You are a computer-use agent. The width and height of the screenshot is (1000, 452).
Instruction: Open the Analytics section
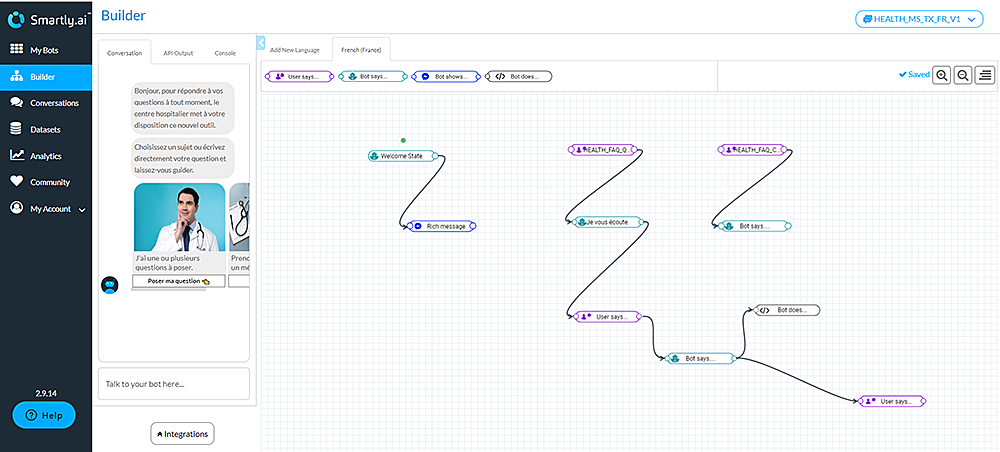pos(45,156)
